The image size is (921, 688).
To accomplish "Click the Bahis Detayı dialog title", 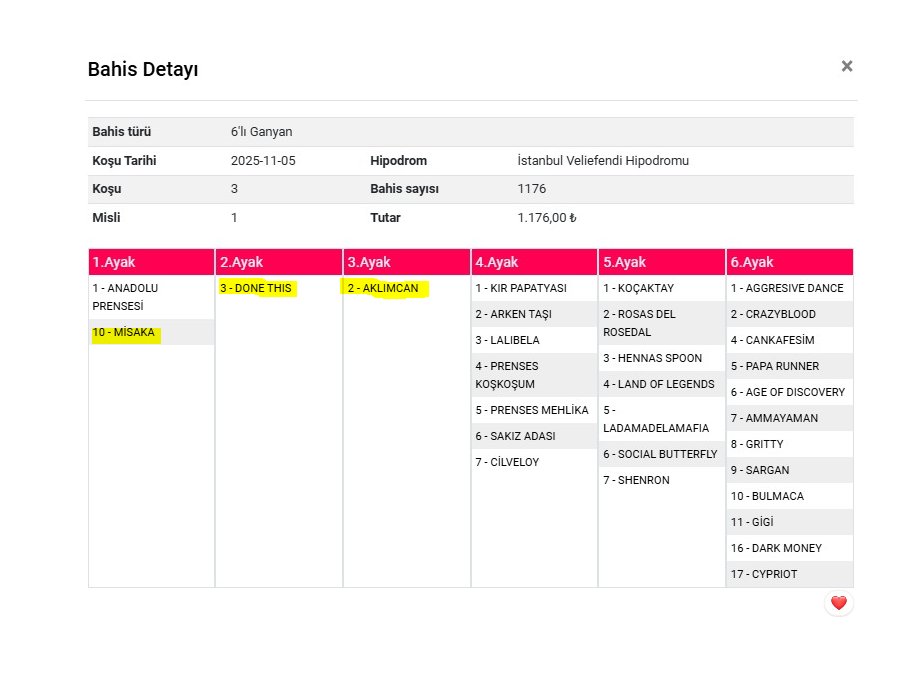I will (143, 69).
